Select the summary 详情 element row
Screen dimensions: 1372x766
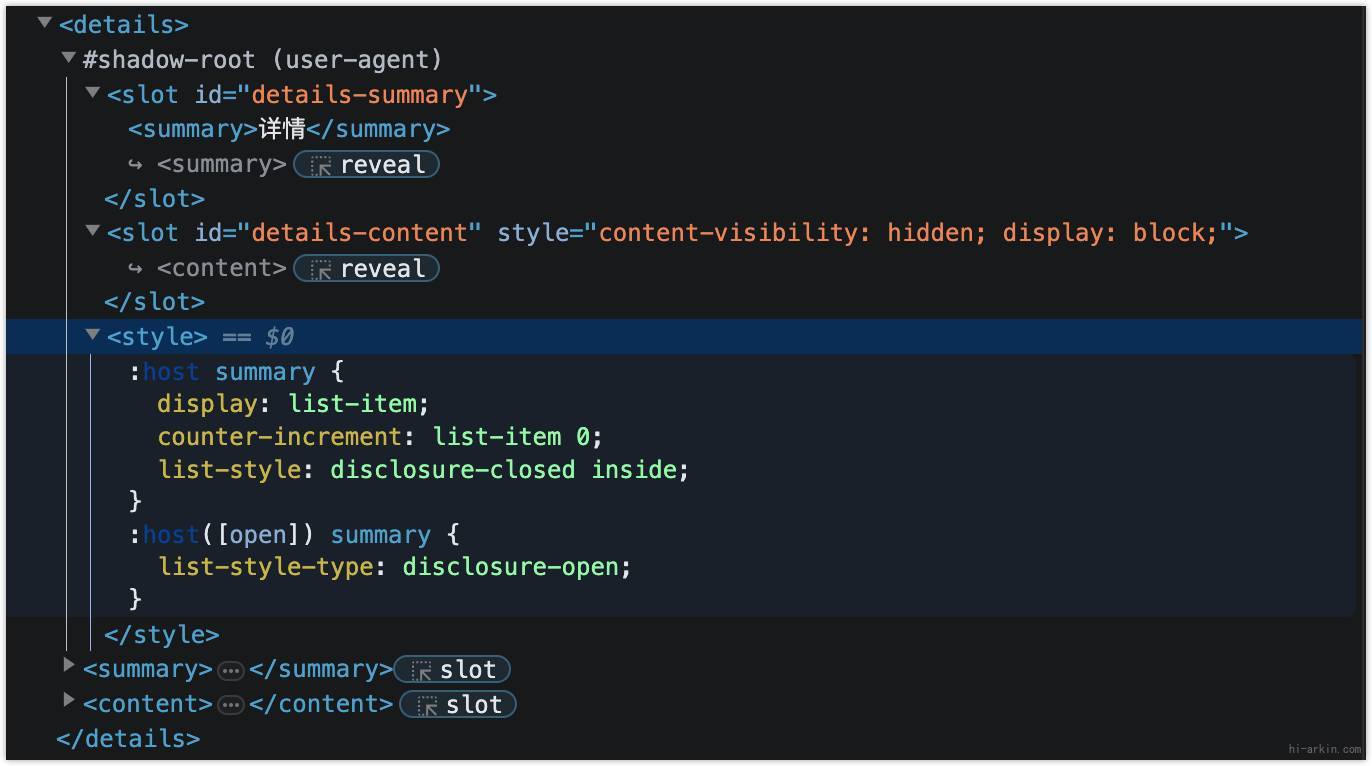tap(289, 129)
